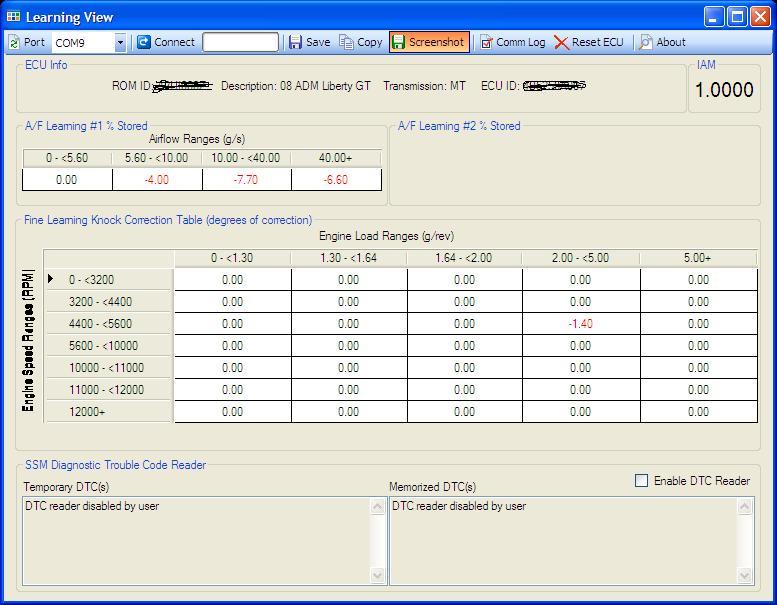Click the IAM value 1.0000
777x605 pixels.
click(x=724, y=90)
